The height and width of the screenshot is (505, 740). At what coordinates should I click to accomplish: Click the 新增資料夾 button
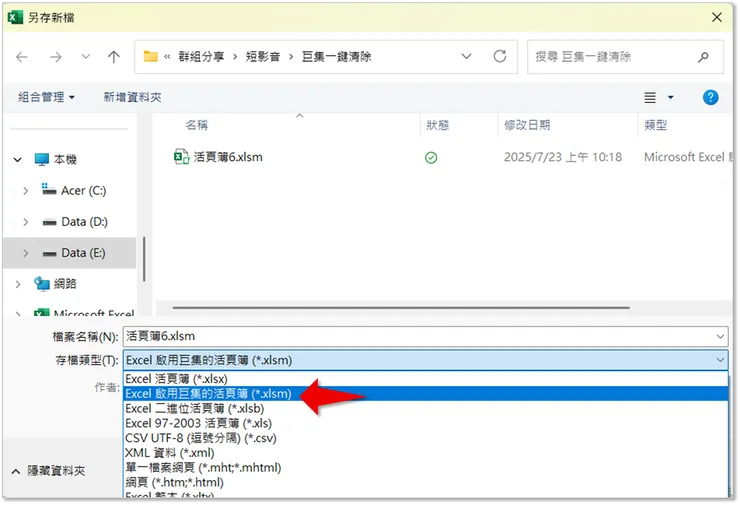(133, 97)
